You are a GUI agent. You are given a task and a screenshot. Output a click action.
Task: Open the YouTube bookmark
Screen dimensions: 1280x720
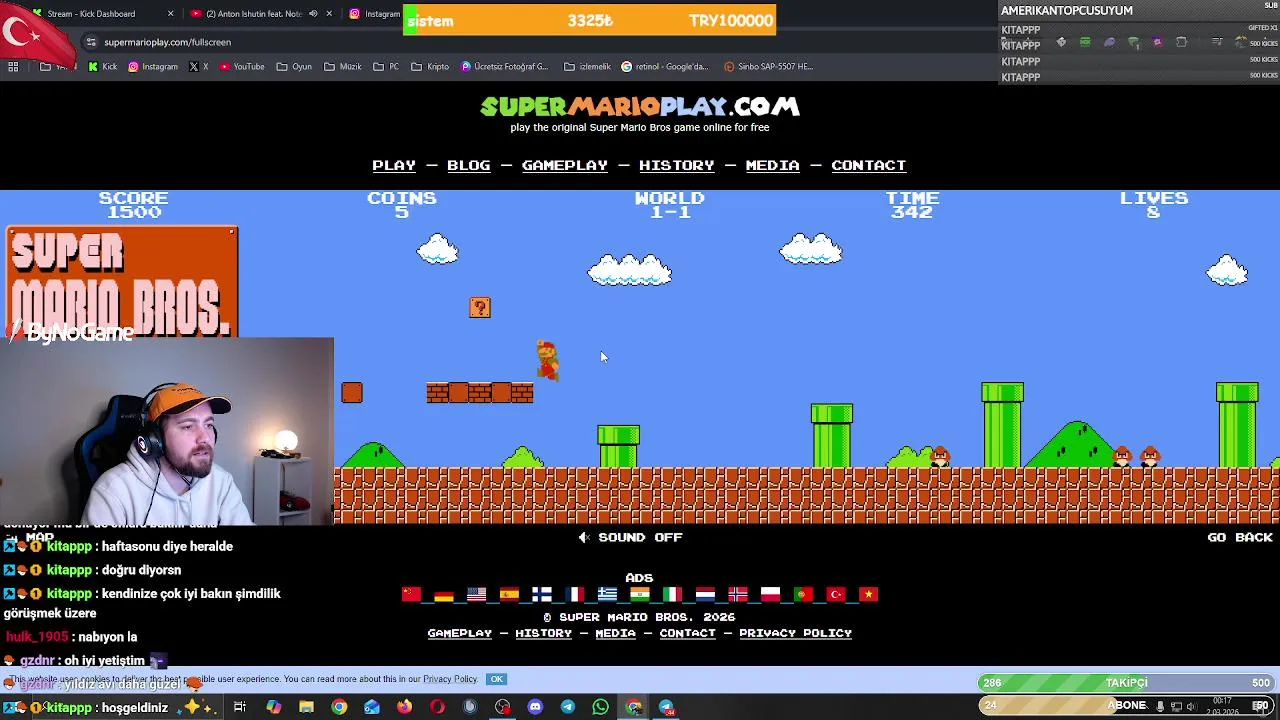coord(242,67)
